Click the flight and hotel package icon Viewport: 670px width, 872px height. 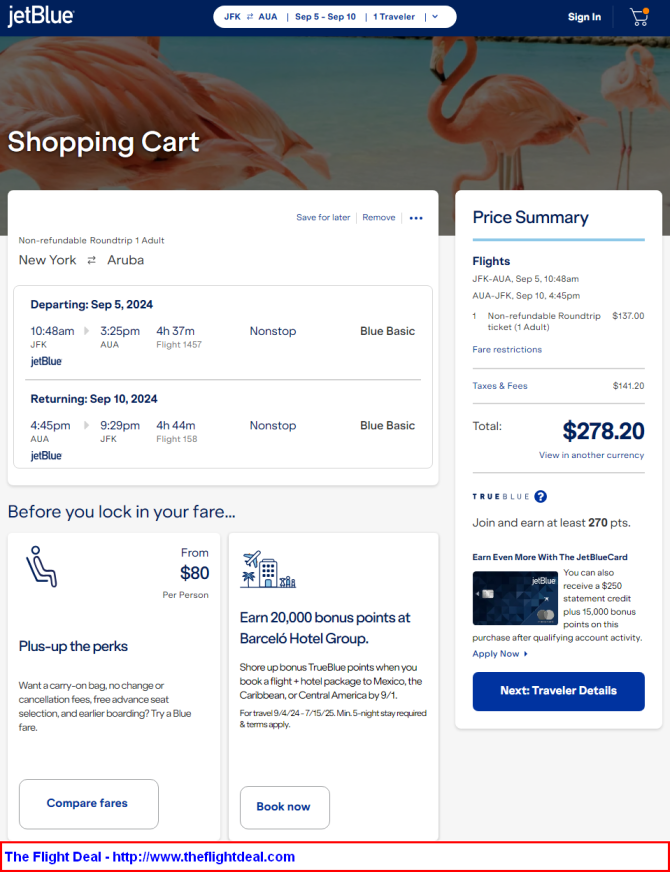[x=268, y=570]
